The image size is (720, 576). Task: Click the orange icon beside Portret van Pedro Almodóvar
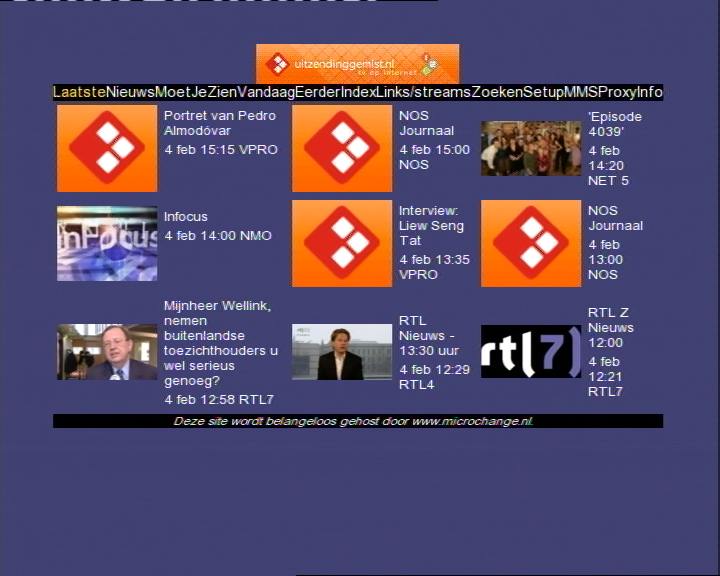pyautogui.click(x=107, y=148)
